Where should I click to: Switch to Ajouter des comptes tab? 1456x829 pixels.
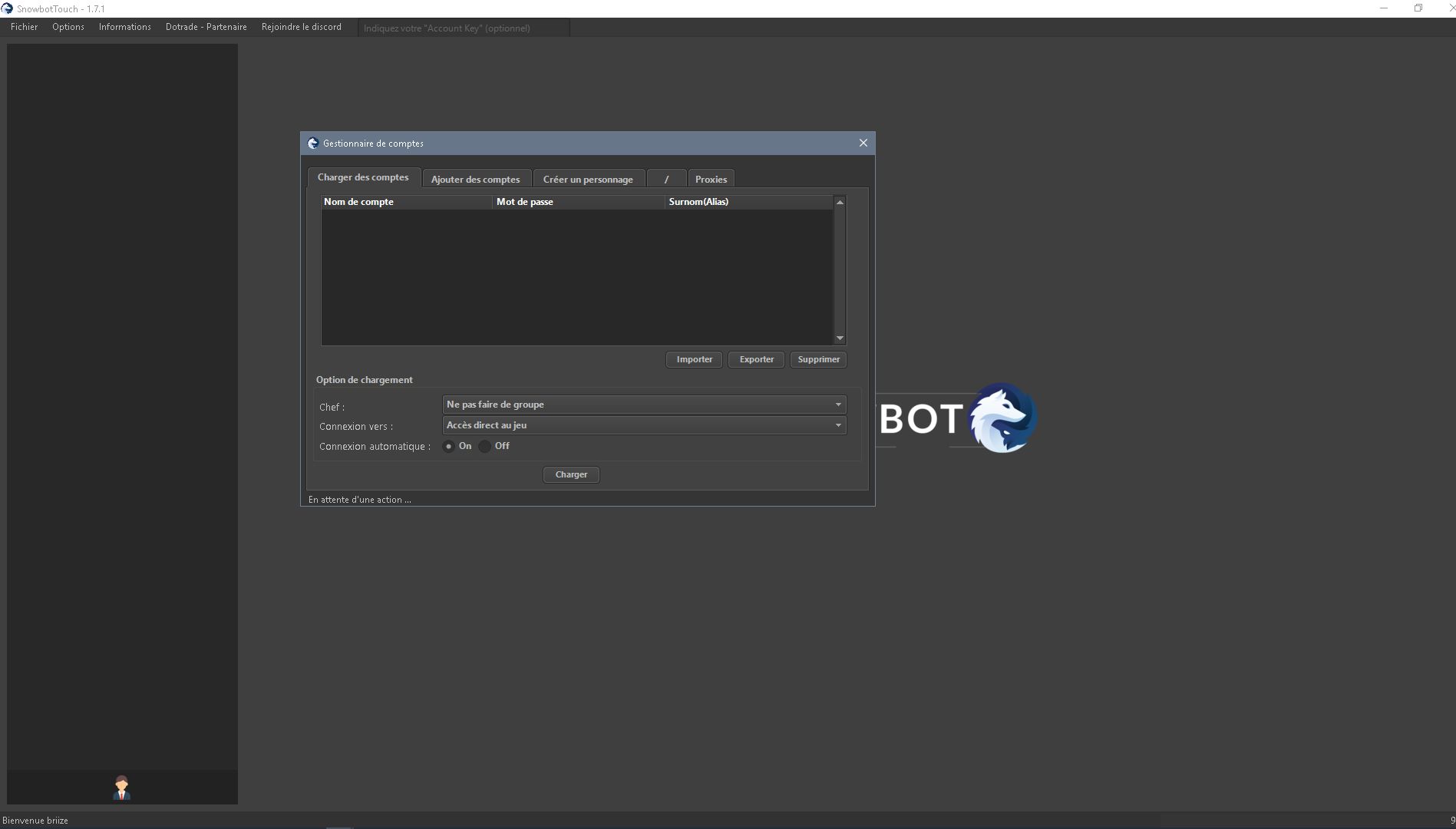tap(476, 179)
